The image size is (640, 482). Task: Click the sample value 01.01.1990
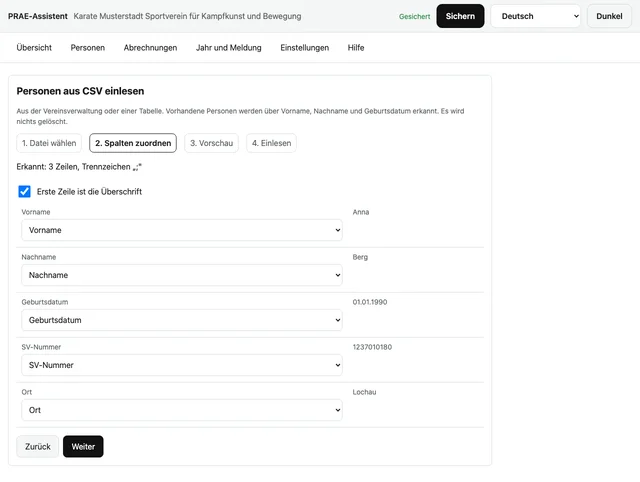pos(370,302)
